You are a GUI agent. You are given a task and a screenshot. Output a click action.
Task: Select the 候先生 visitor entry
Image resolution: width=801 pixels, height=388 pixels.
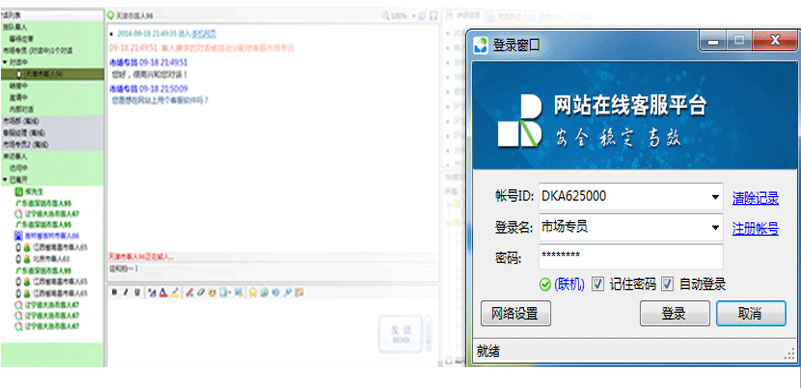pos(34,191)
